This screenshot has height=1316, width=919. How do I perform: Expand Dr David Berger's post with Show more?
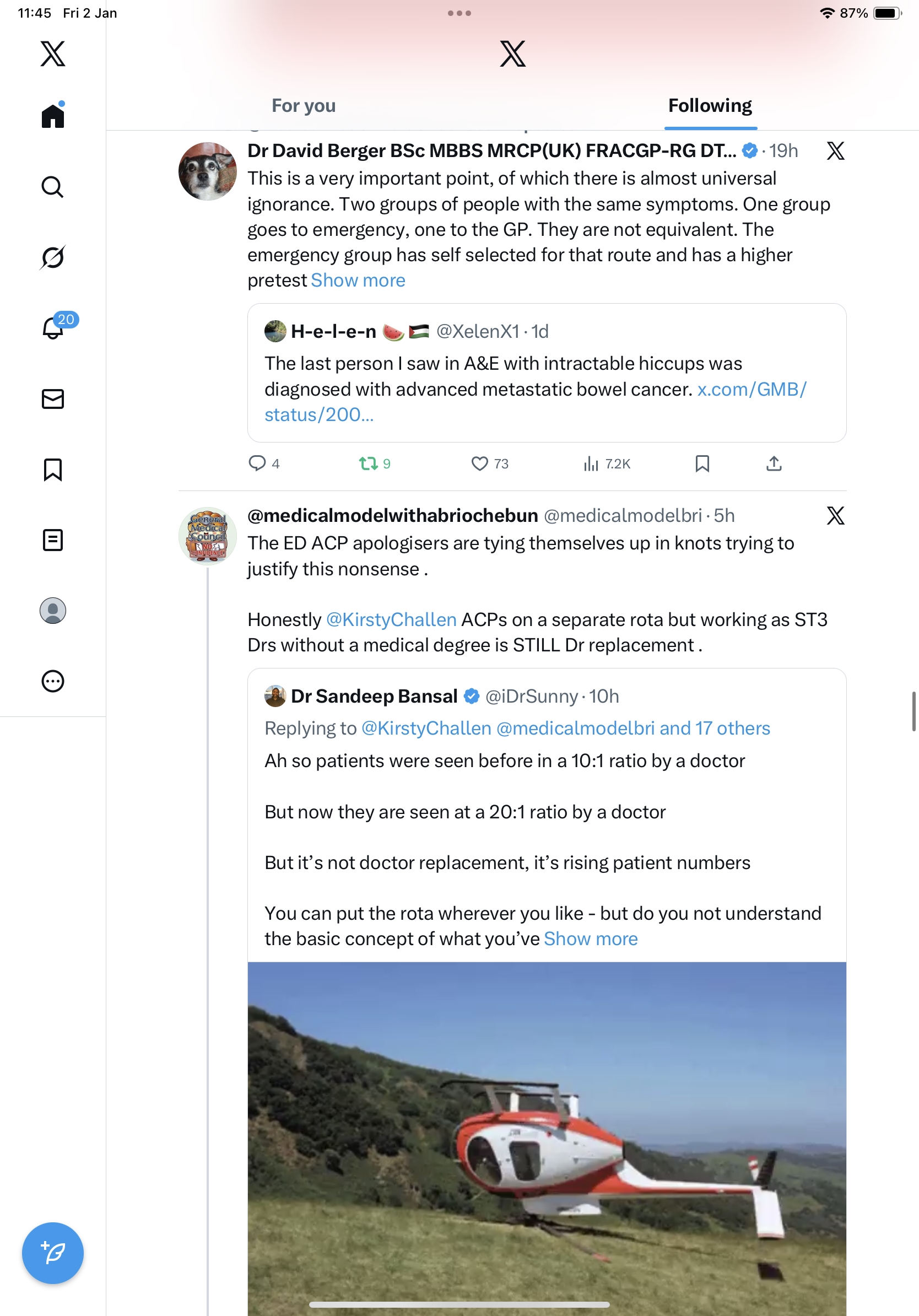[x=358, y=281]
